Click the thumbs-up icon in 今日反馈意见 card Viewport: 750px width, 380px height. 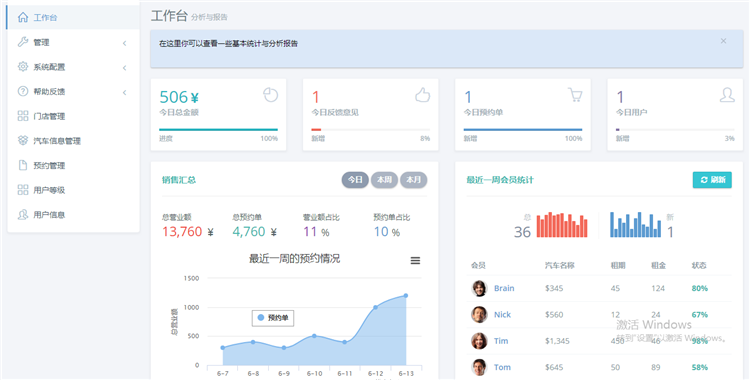pos(422,95)
